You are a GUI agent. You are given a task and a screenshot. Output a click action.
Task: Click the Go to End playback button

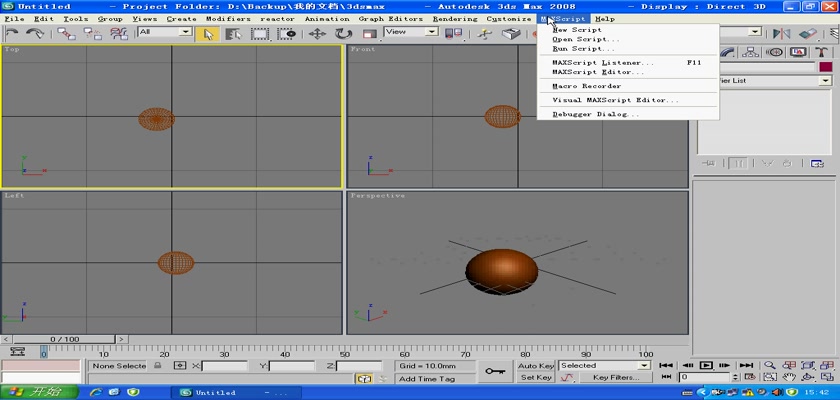pos(746,366)
